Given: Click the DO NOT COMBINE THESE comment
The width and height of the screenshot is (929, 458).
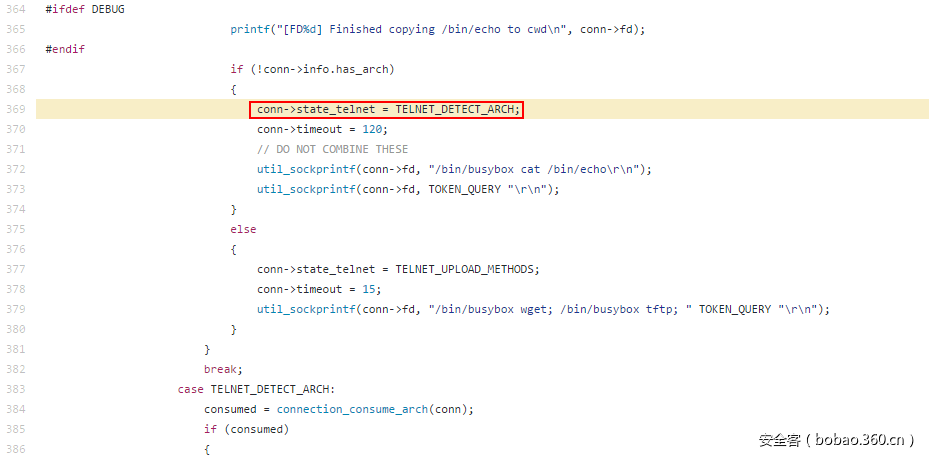Looking at the screenshot, I should (332, 149).
